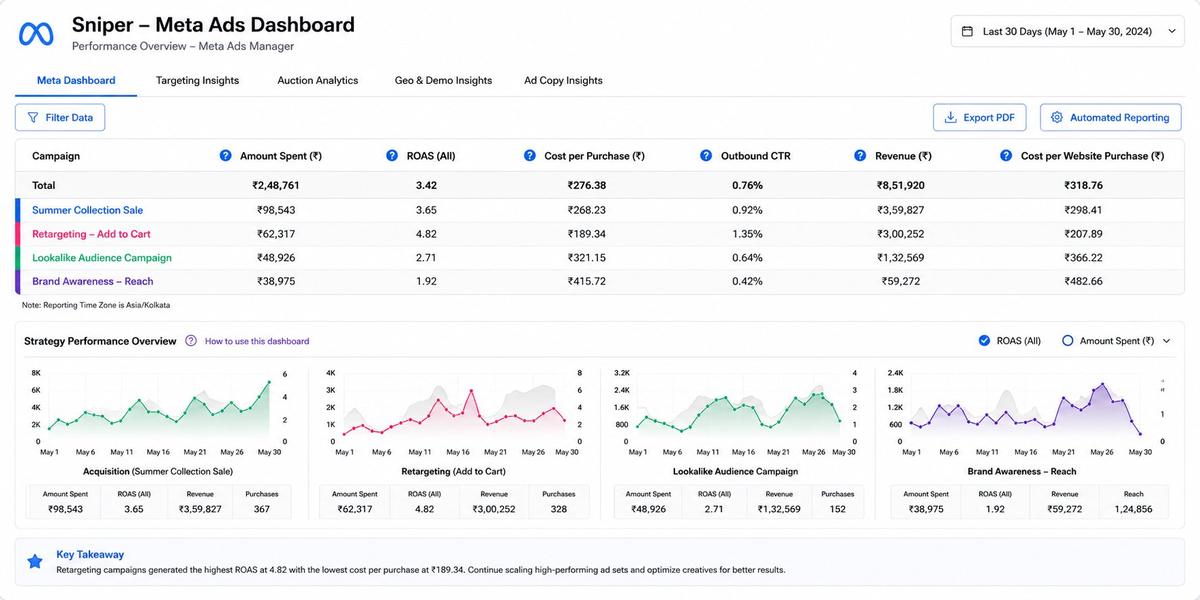Follow the How to use this dashboard link

click(x=257, y=341)
